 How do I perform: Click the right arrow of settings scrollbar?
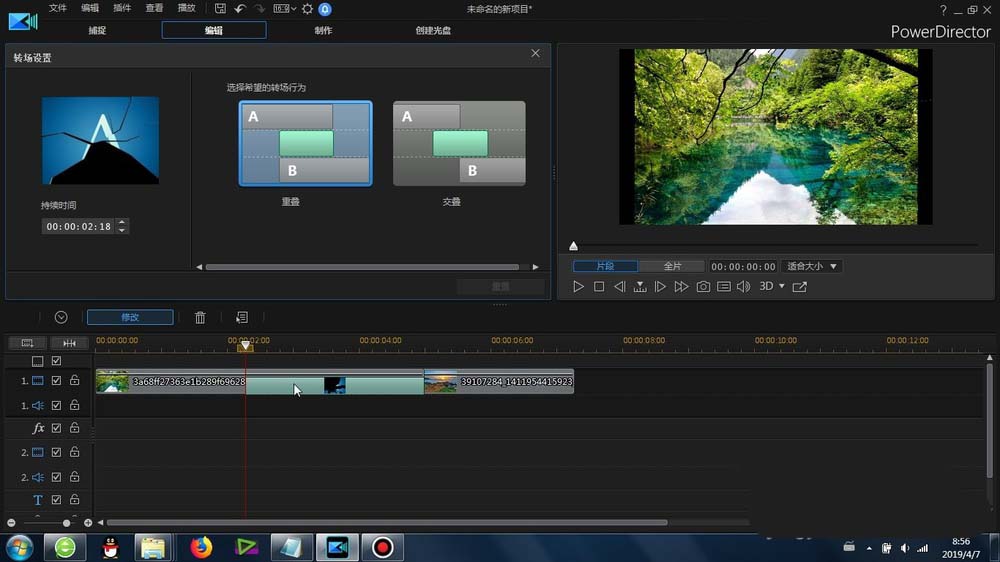[536, 267]
